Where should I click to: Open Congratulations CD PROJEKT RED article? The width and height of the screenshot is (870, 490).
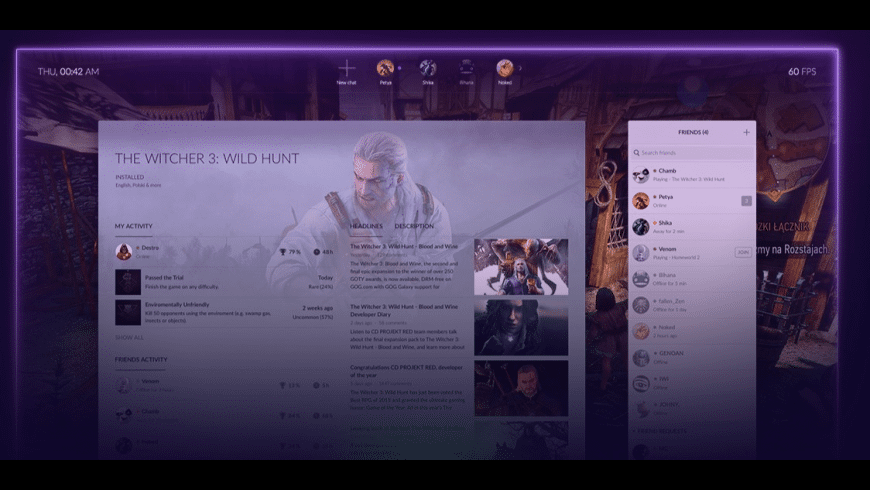tap(406, 371)
